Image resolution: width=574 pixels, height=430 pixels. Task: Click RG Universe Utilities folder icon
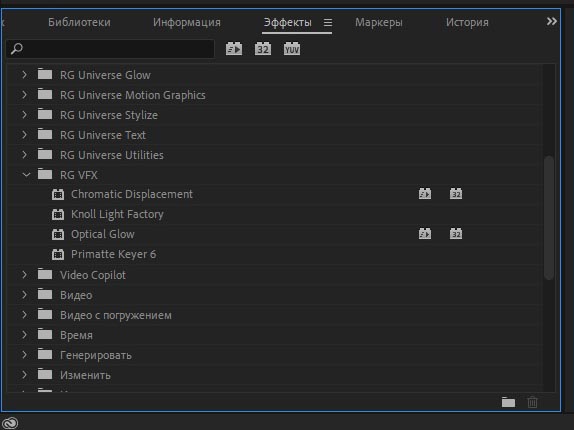pyautogui.click(x=45, y=154)
